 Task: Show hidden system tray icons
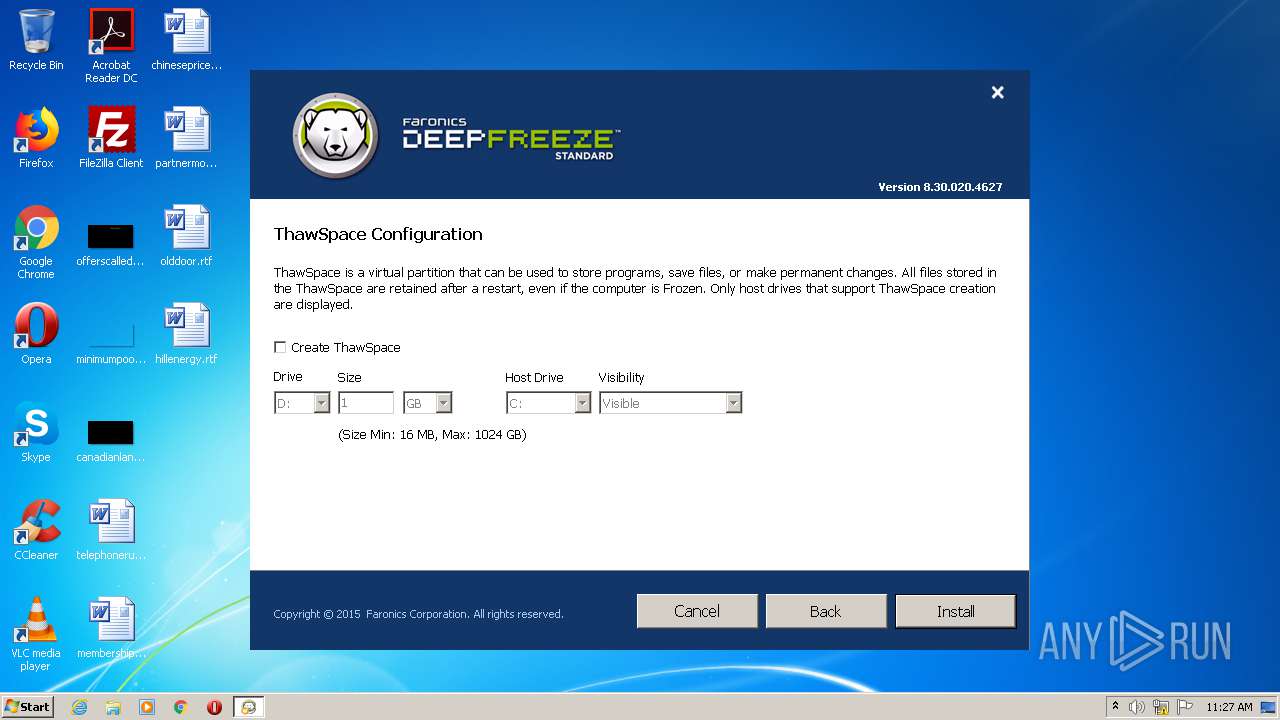tap(1115, 707)
